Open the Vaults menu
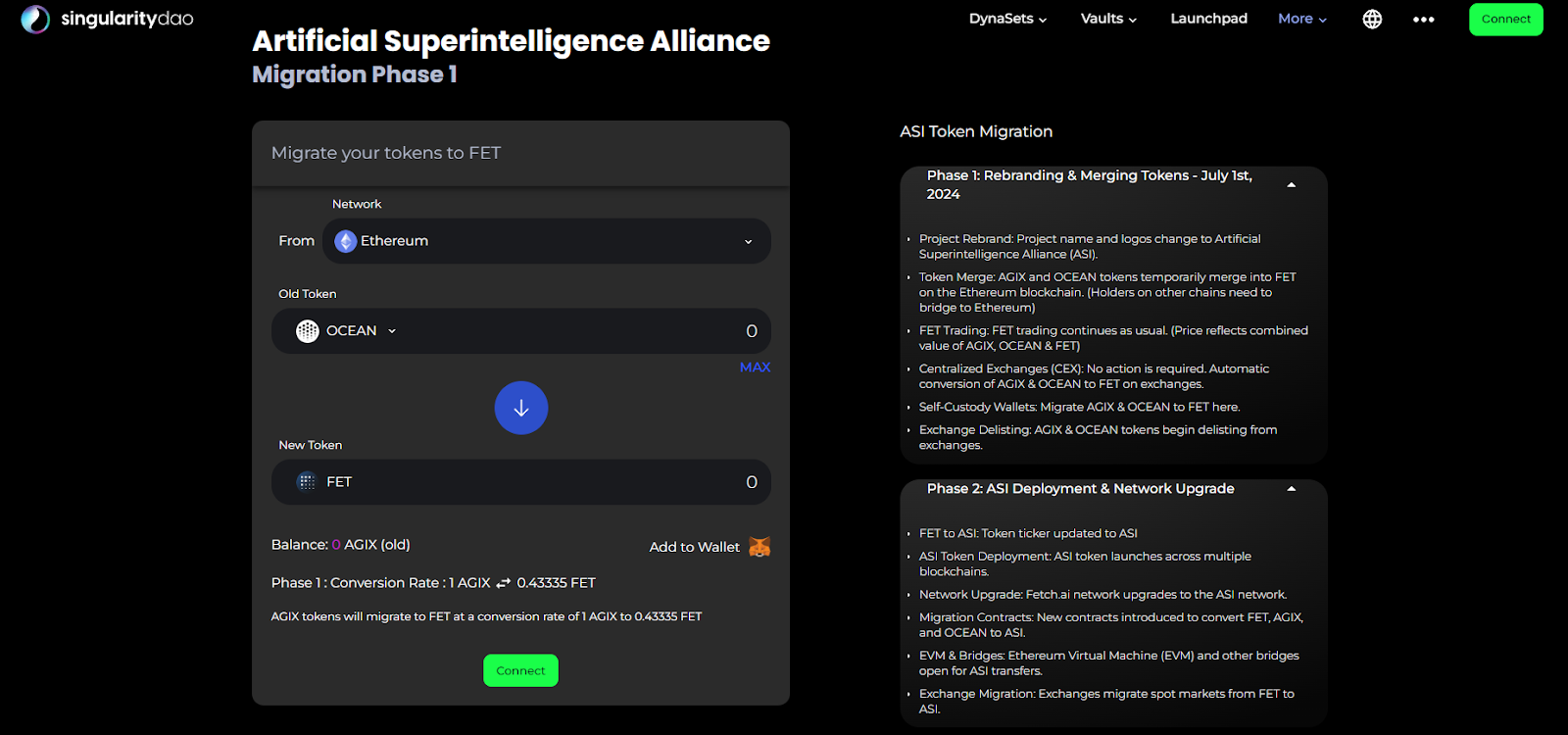The width and height of the screenshot is (1568, 735). [x=1108, y=19]
